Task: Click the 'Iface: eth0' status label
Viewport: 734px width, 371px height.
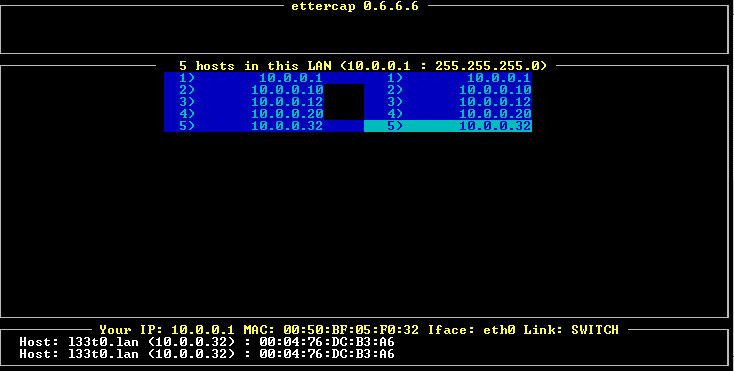Action: (471, 330)
